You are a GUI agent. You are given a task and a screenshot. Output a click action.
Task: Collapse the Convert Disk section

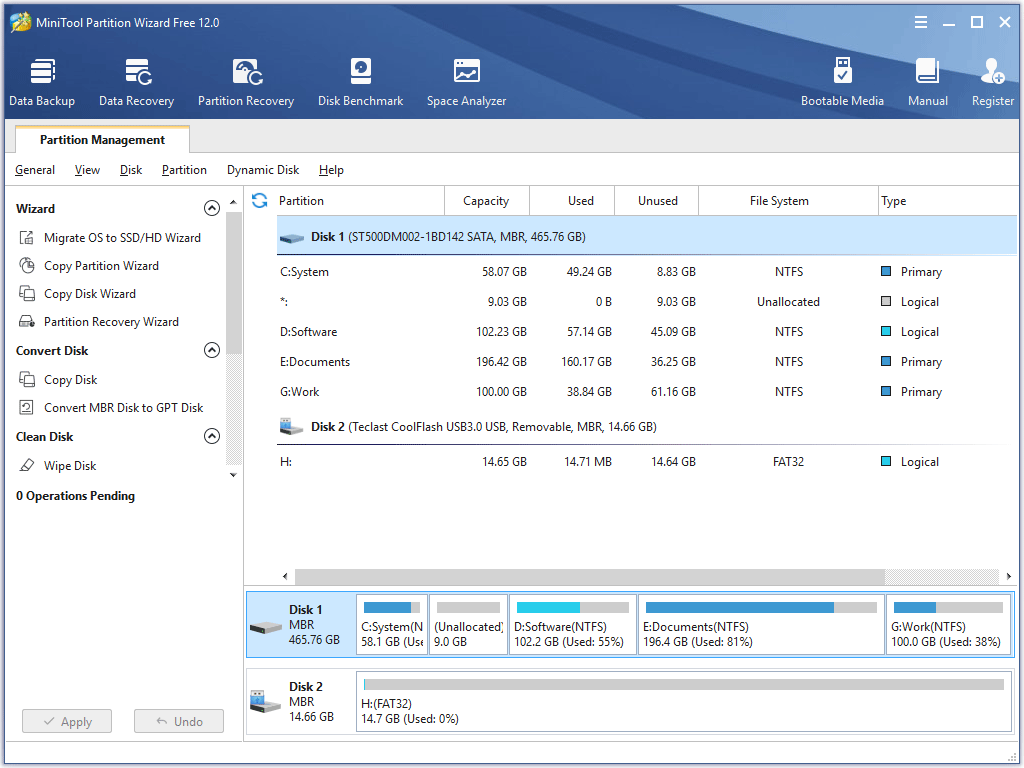[x=212, y=351]
